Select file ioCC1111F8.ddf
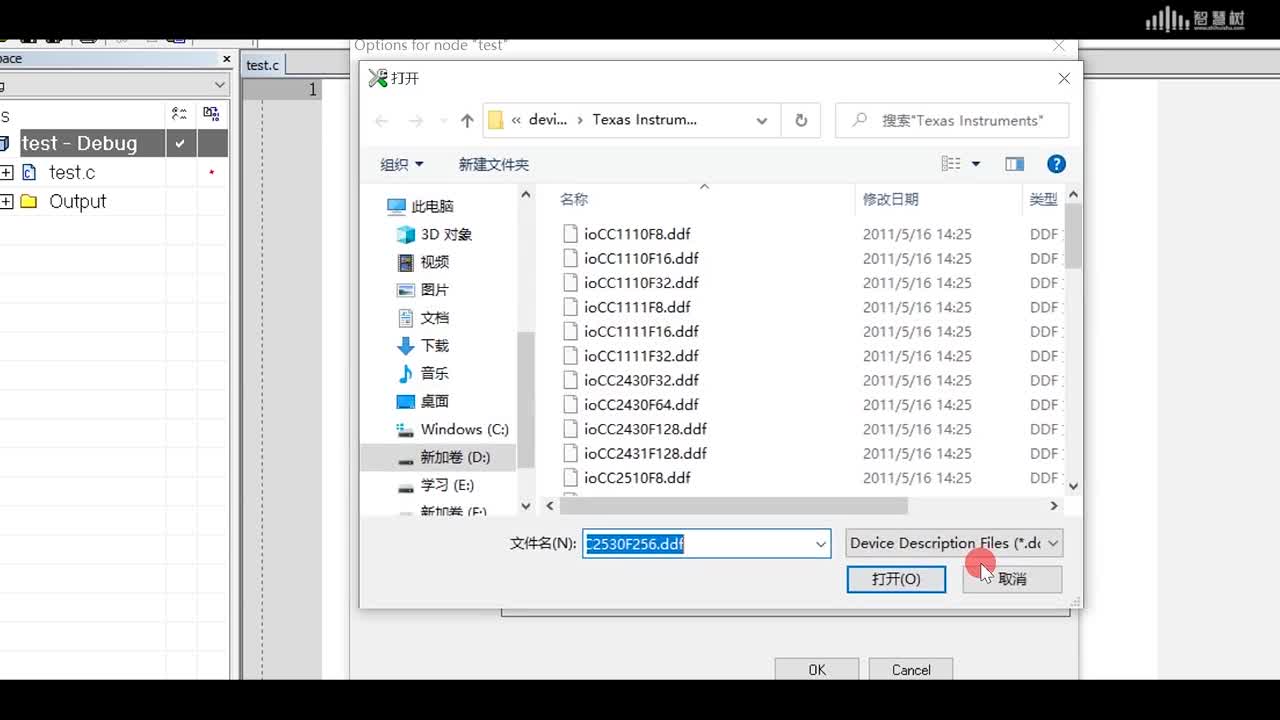1280x720 pixels. (x=637, y=307)
